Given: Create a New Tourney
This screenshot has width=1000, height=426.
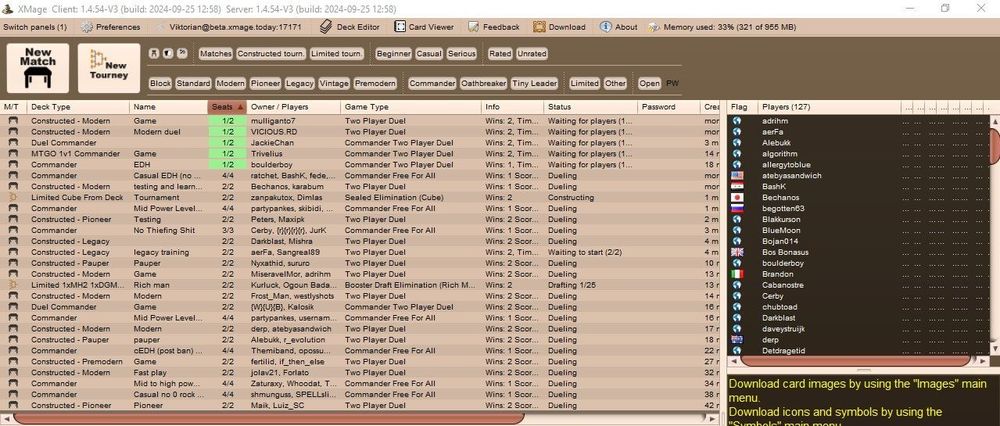Looking at the screenshot, I should (109, 68).
